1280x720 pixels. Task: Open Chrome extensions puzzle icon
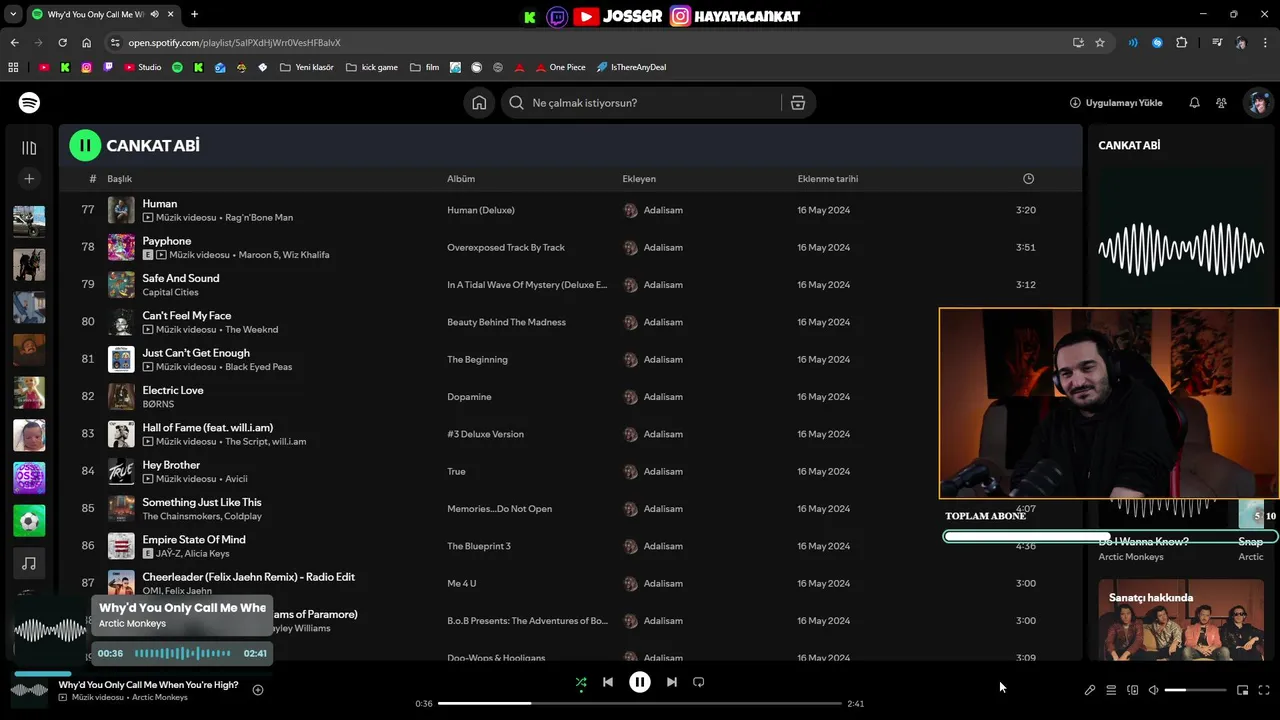coord(1182,43)
